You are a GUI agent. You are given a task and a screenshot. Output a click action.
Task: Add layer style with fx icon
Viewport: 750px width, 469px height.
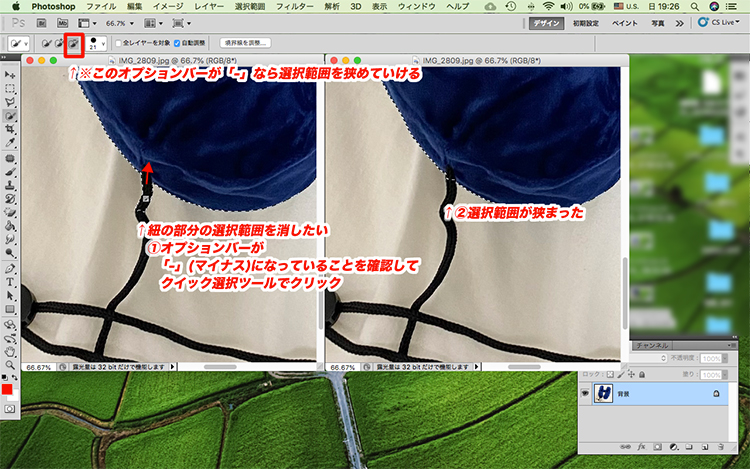[x=641, y=447]
